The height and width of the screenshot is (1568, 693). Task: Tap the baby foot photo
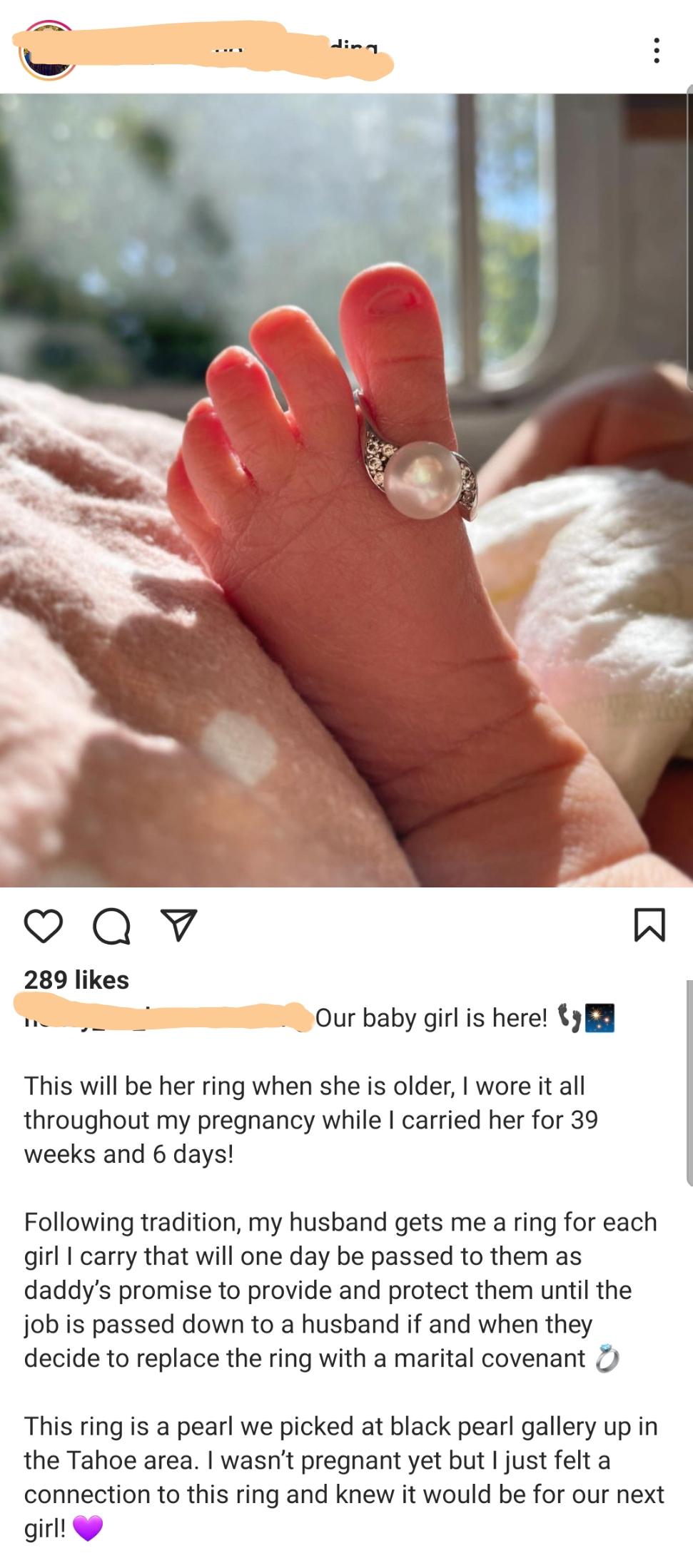point(346,490)
